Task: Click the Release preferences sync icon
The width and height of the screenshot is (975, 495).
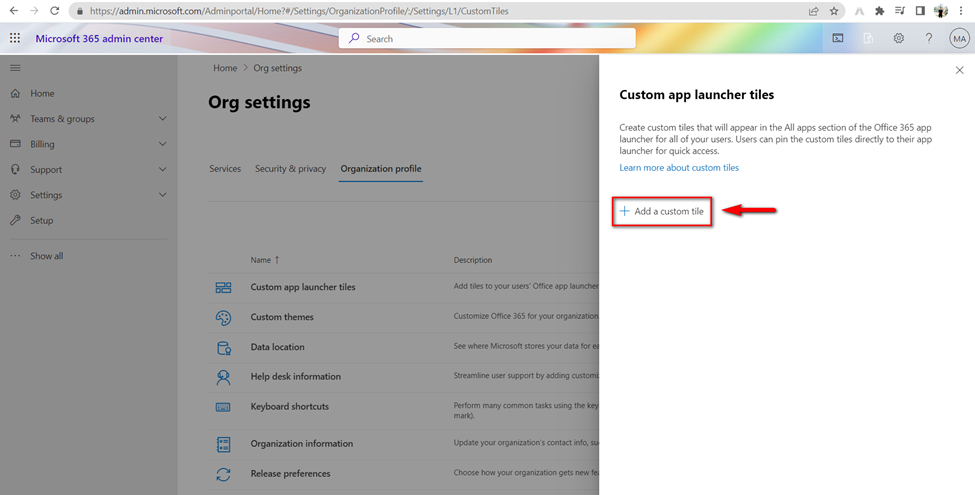Action: (223, 474)
